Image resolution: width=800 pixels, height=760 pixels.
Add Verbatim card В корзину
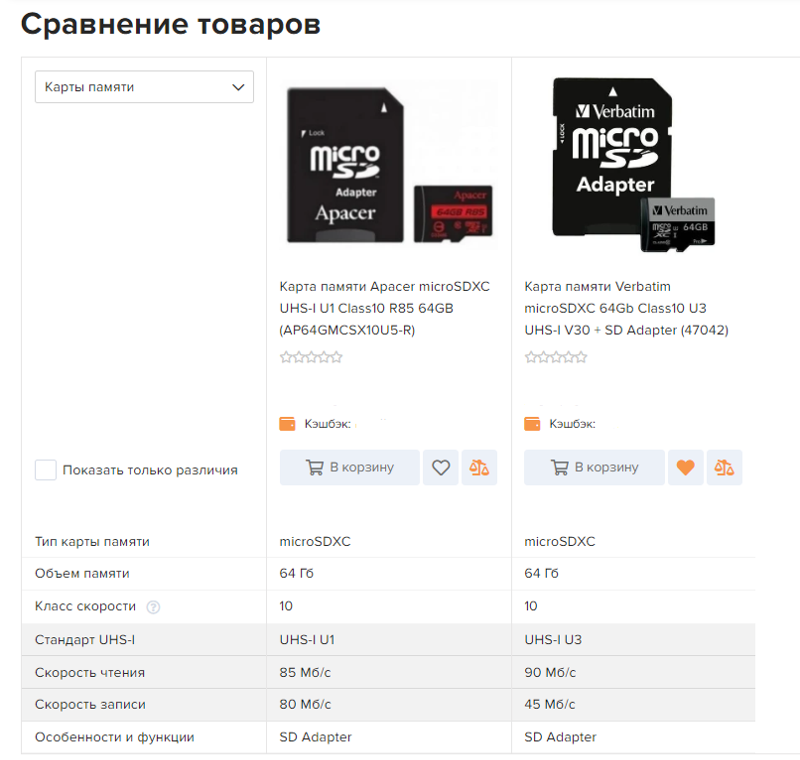594,467
